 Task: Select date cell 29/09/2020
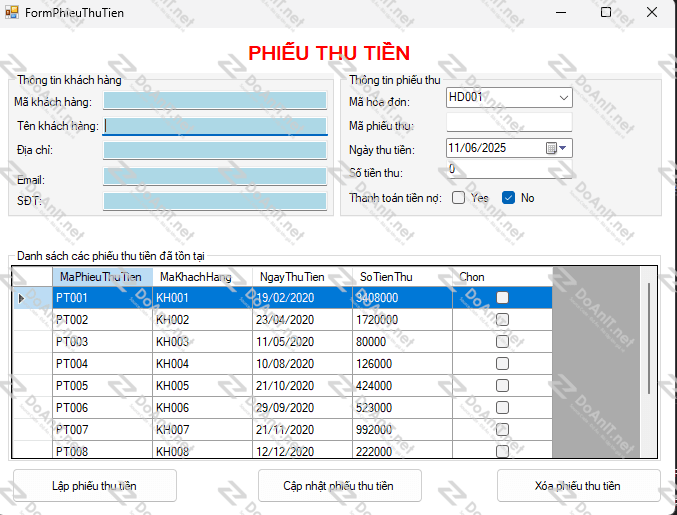coord(302,408)
